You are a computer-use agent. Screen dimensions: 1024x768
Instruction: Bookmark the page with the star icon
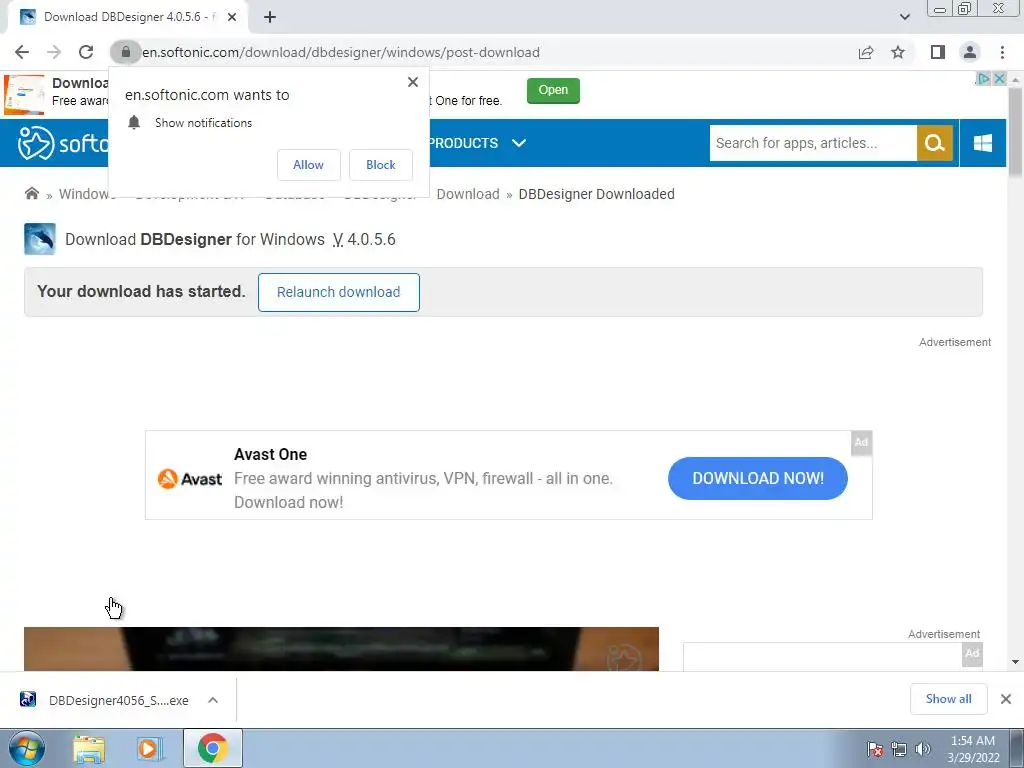(898, 52)
